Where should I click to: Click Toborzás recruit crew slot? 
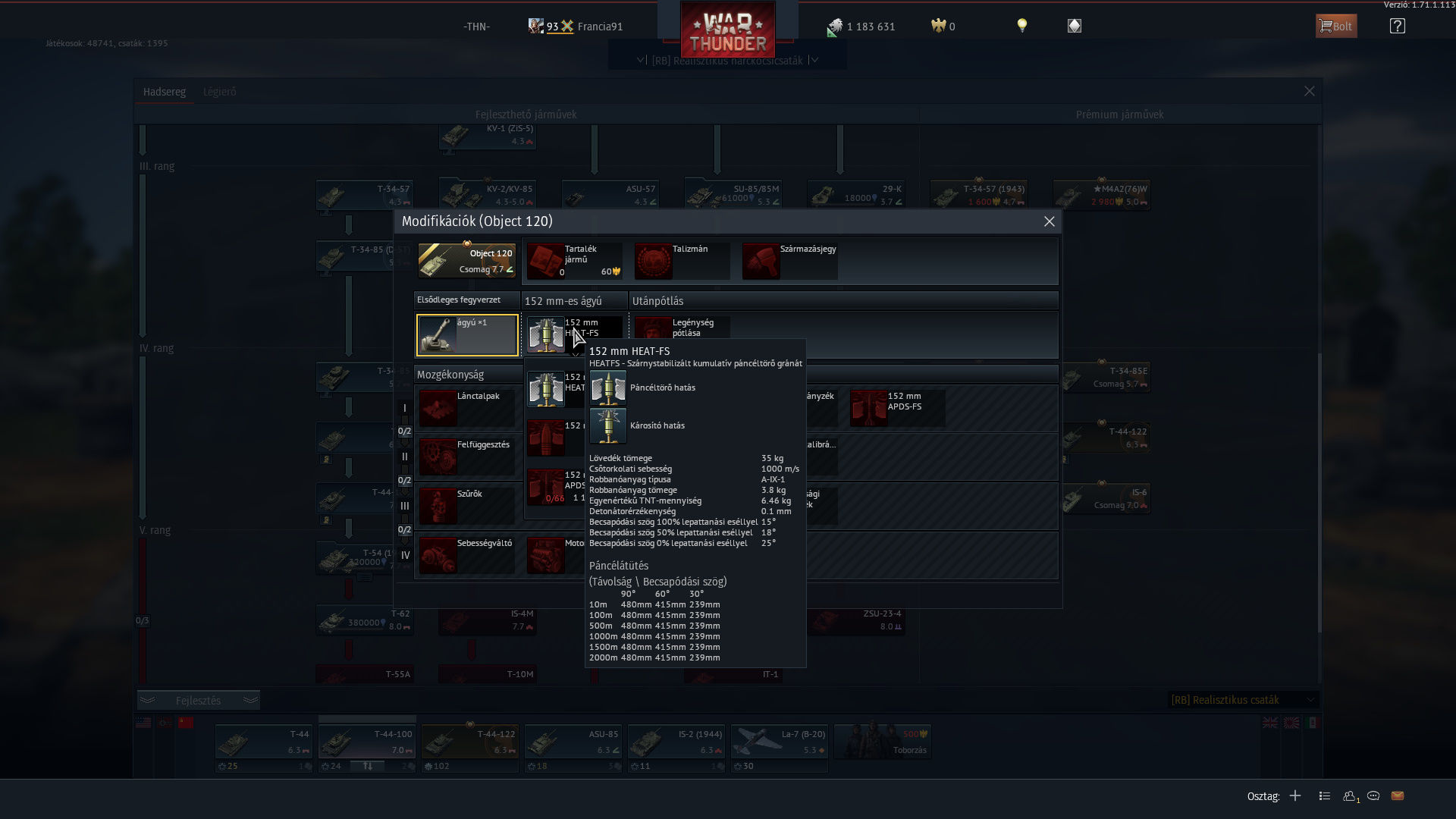click(x=882, y=742)
